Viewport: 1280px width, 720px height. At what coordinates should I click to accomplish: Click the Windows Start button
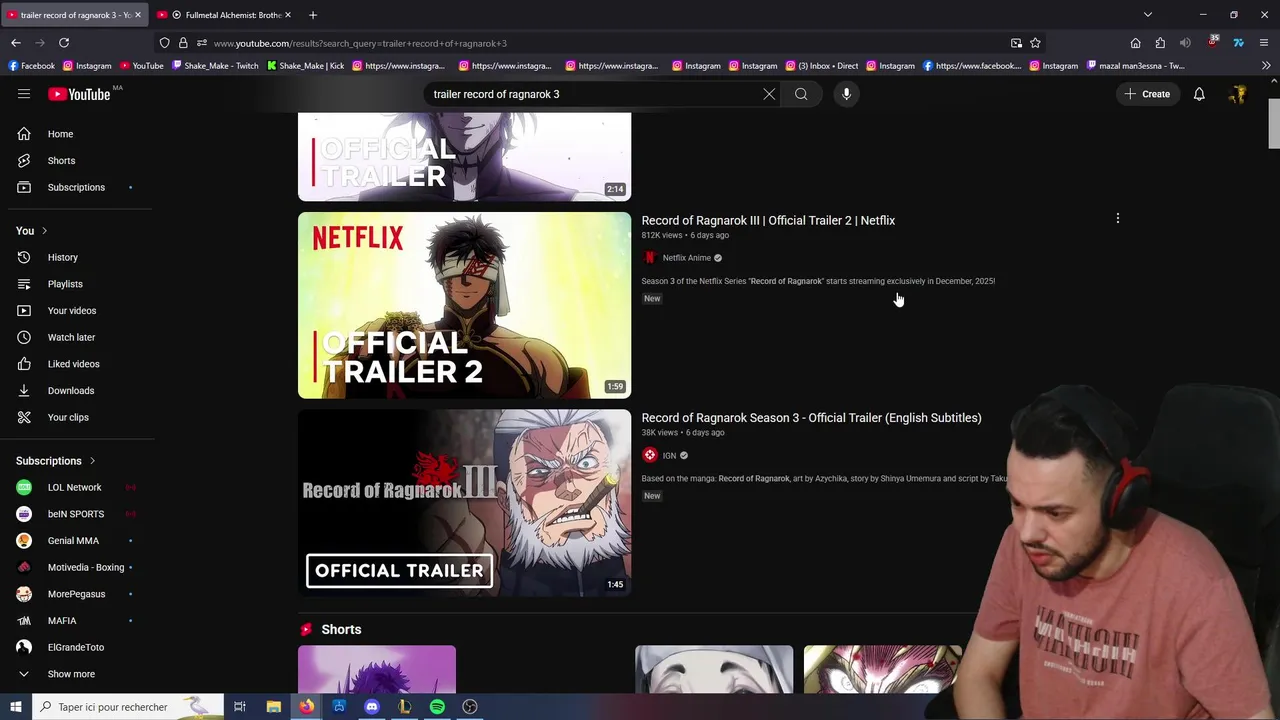pyautogui.click(x=16, y=707)
